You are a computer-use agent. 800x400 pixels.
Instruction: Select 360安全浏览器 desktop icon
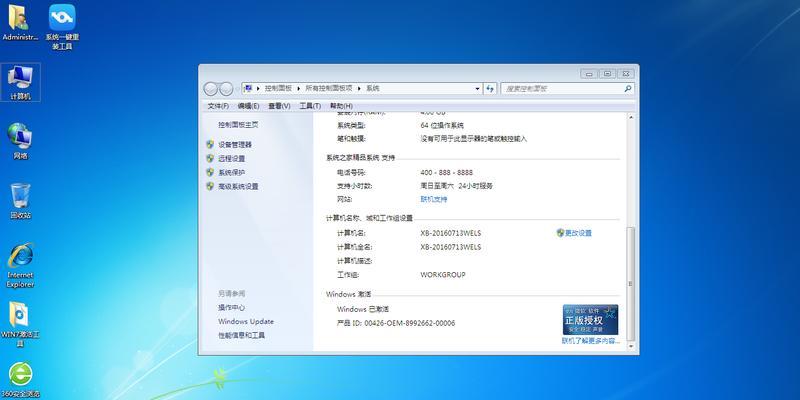pos(20,380)
